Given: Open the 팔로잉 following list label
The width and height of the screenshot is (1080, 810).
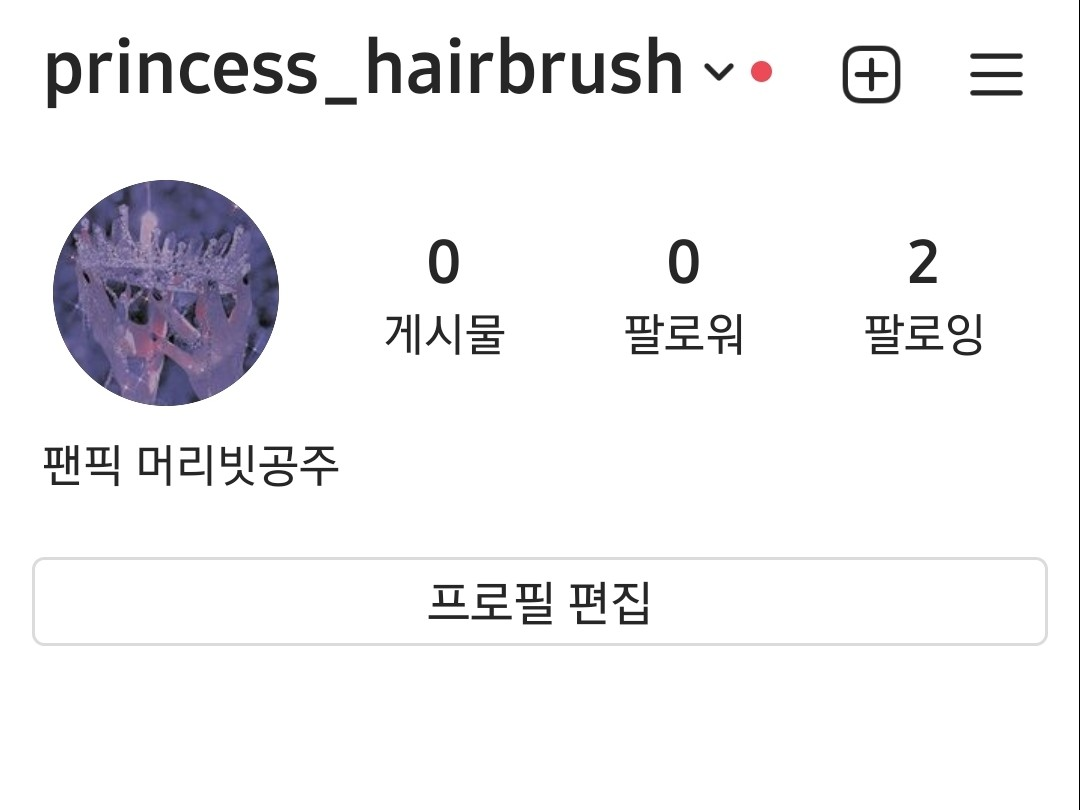Looking at the screenshot, I should coord(923,334).
